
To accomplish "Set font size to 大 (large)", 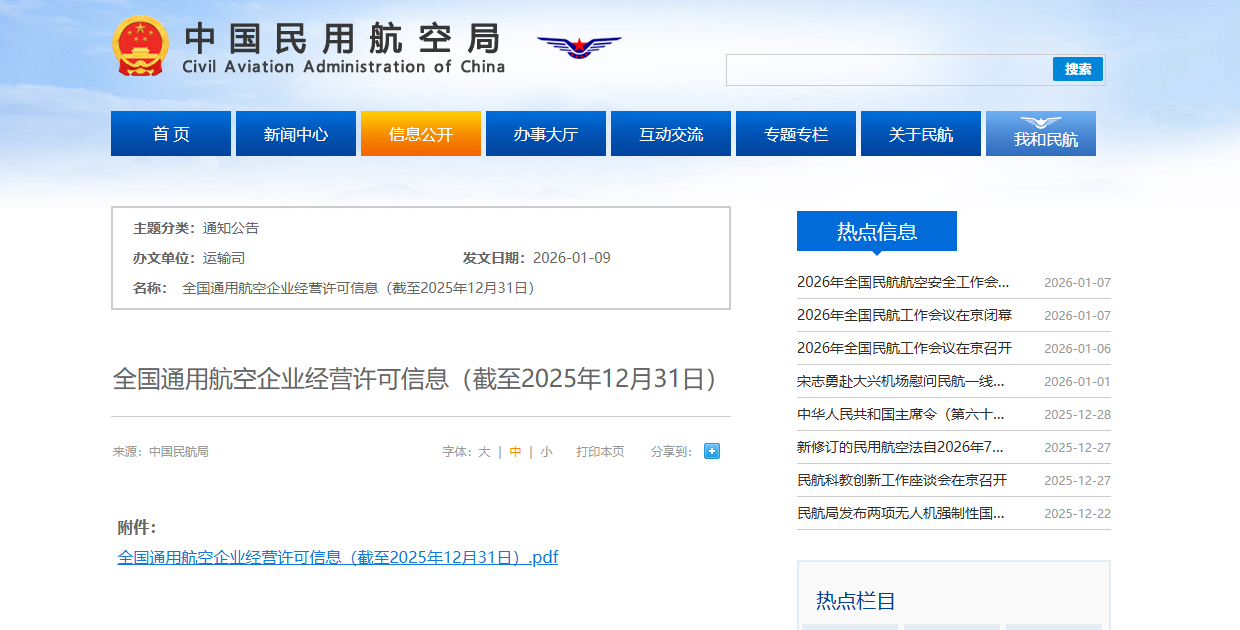I will click(484, 452).
